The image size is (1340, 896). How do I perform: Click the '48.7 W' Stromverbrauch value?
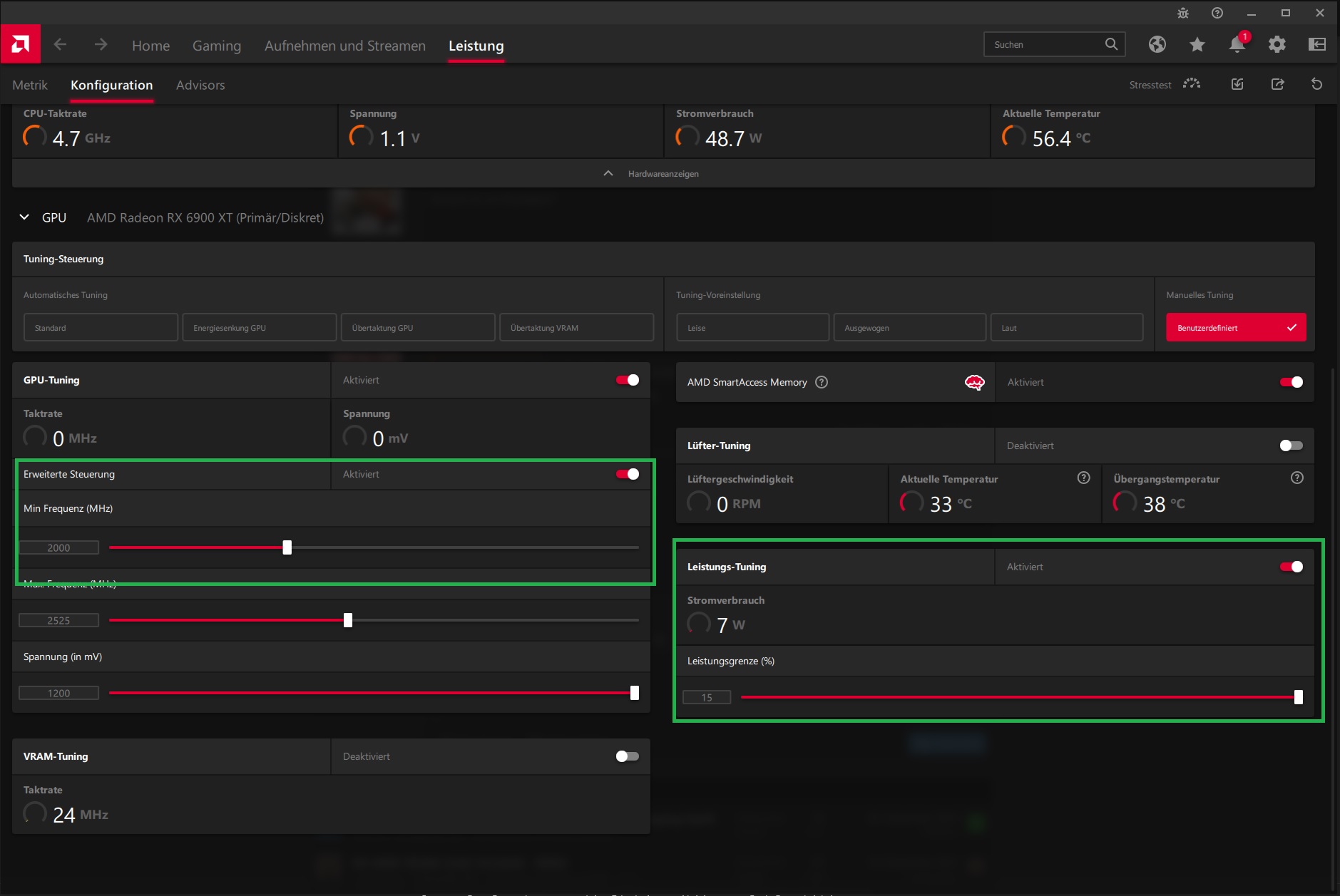pyautogui.click(x=733, y=138)
